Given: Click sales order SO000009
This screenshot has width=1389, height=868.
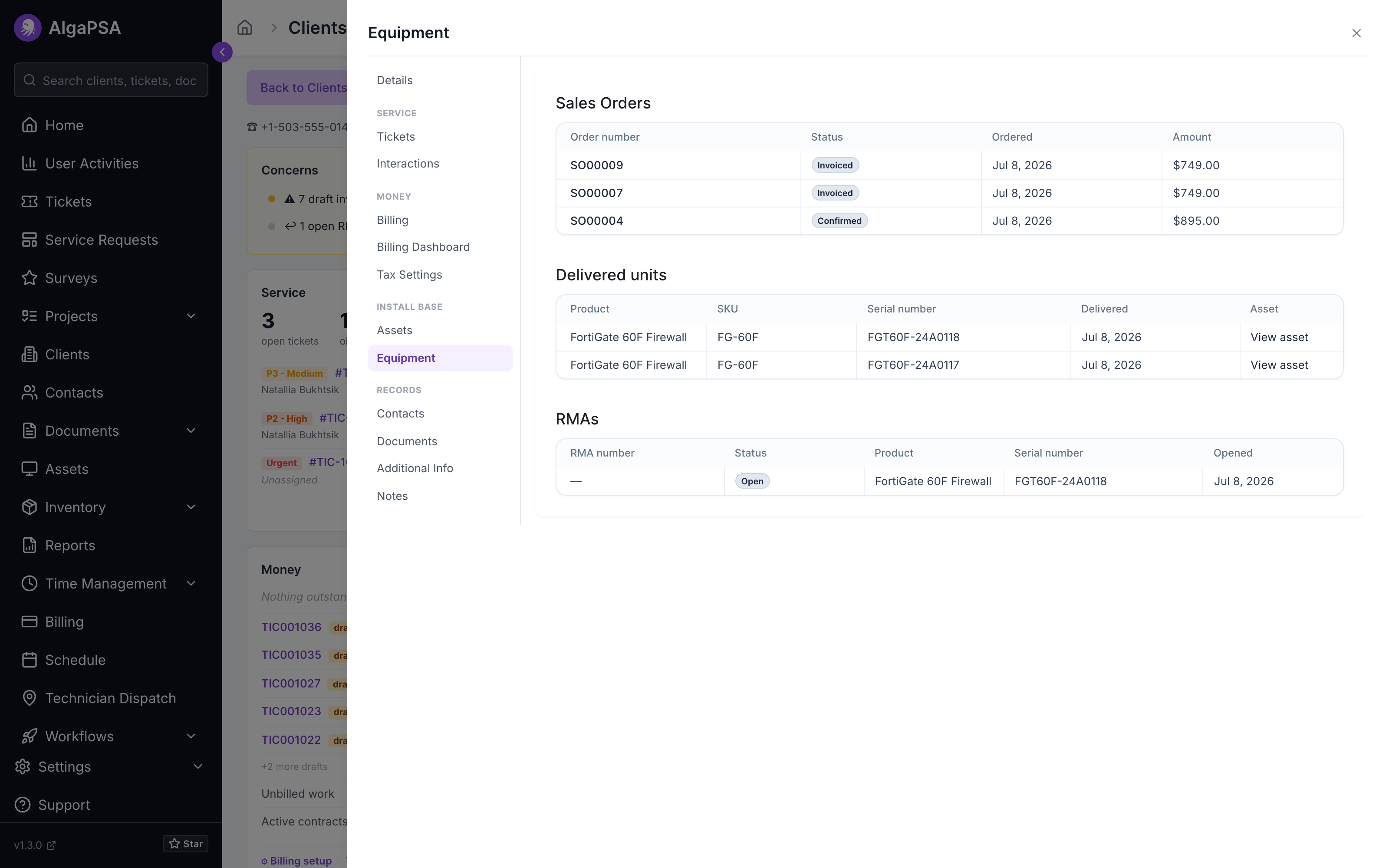Looking at the screenshot, I should (596, 165).
